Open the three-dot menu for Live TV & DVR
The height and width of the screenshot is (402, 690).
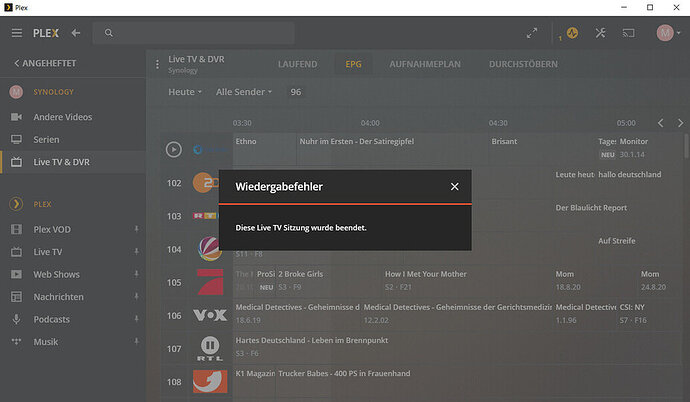coord(157,64)
